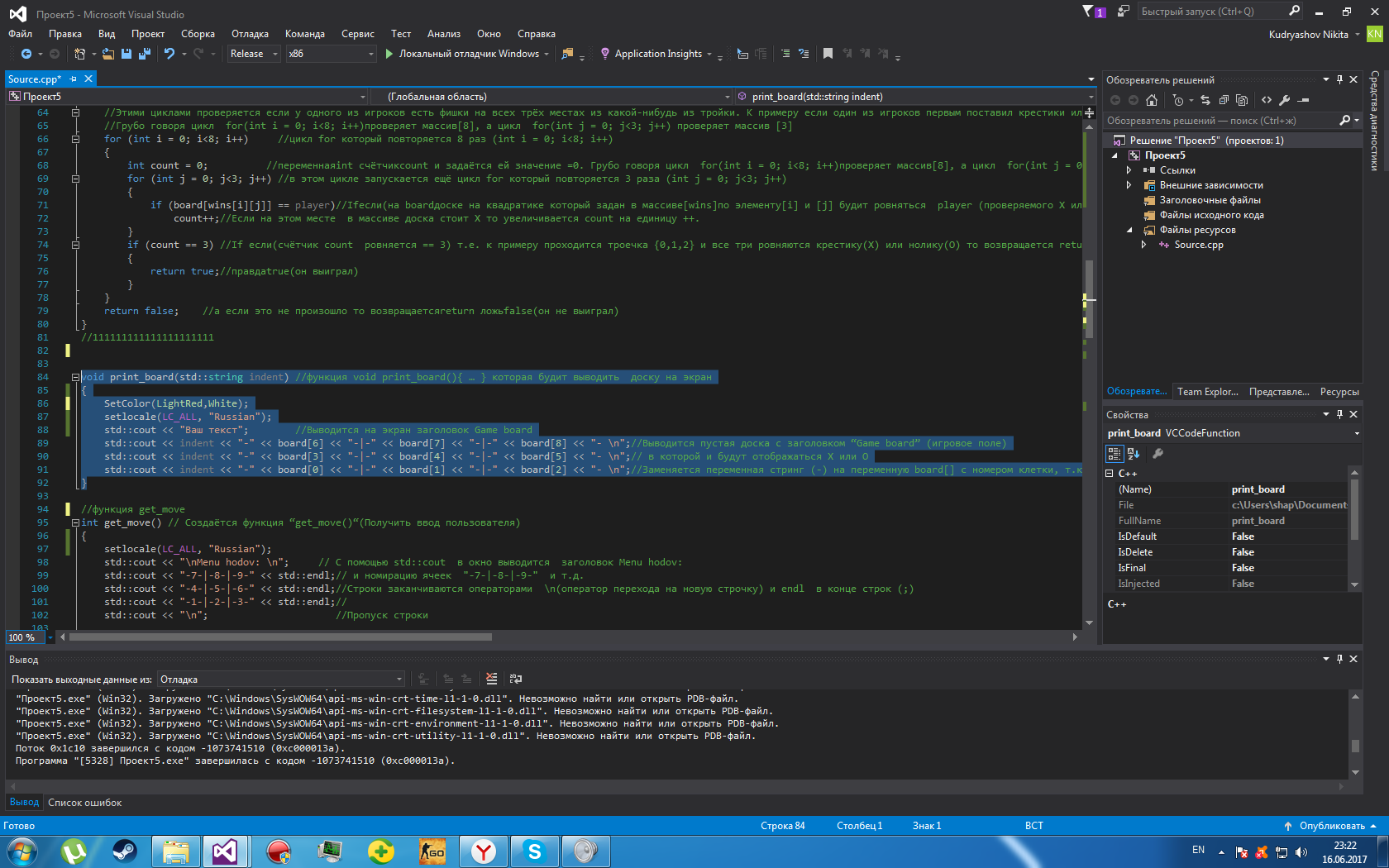Viewport: 1389px width, 868px height.
Task: Open the Сборка menu
Action: point(198,34)
